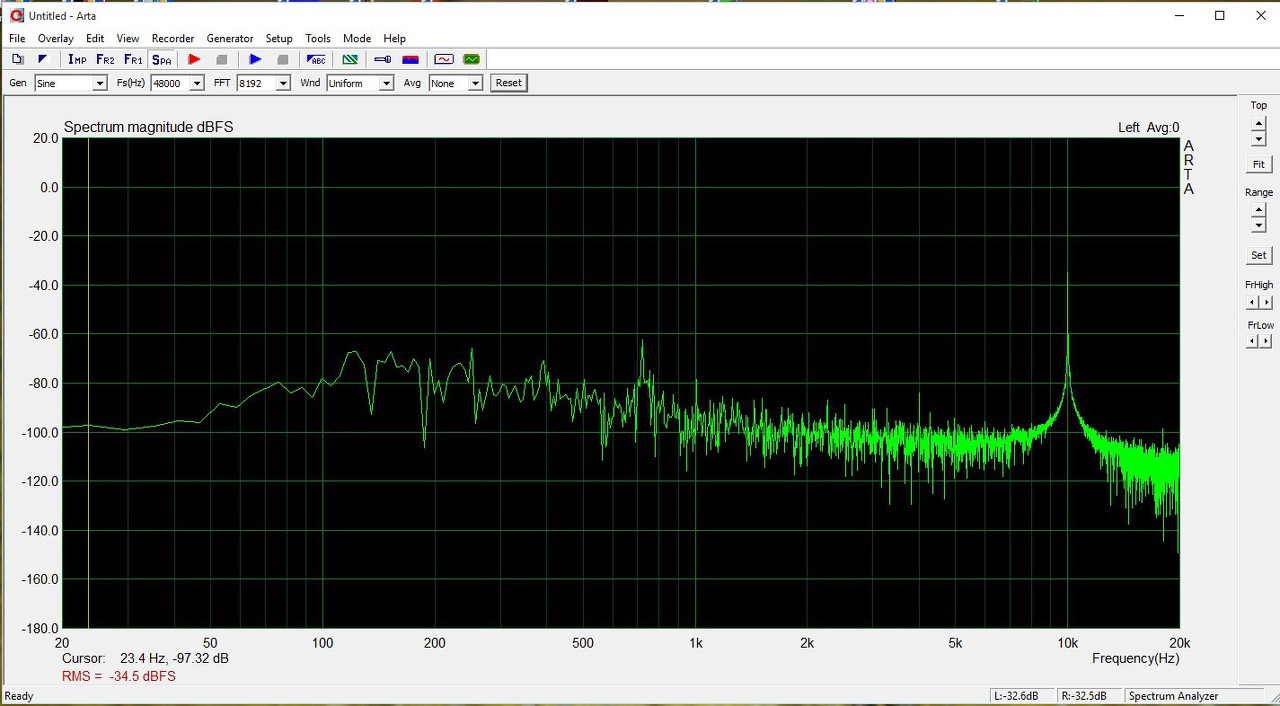Open the Overlay menu
The height and width of the screenshot is (706, 1280).
point(56,38)
